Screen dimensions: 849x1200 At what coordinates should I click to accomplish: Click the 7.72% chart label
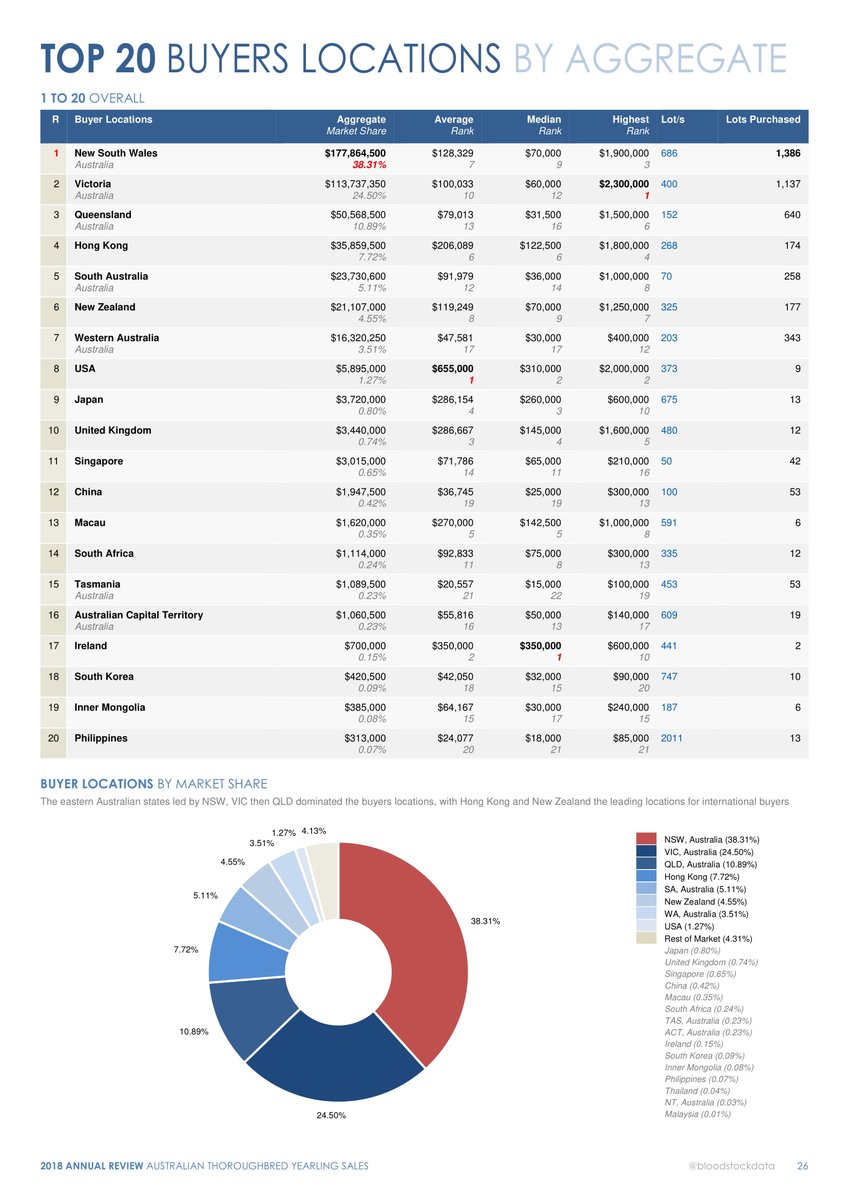(x=187, y=949)
